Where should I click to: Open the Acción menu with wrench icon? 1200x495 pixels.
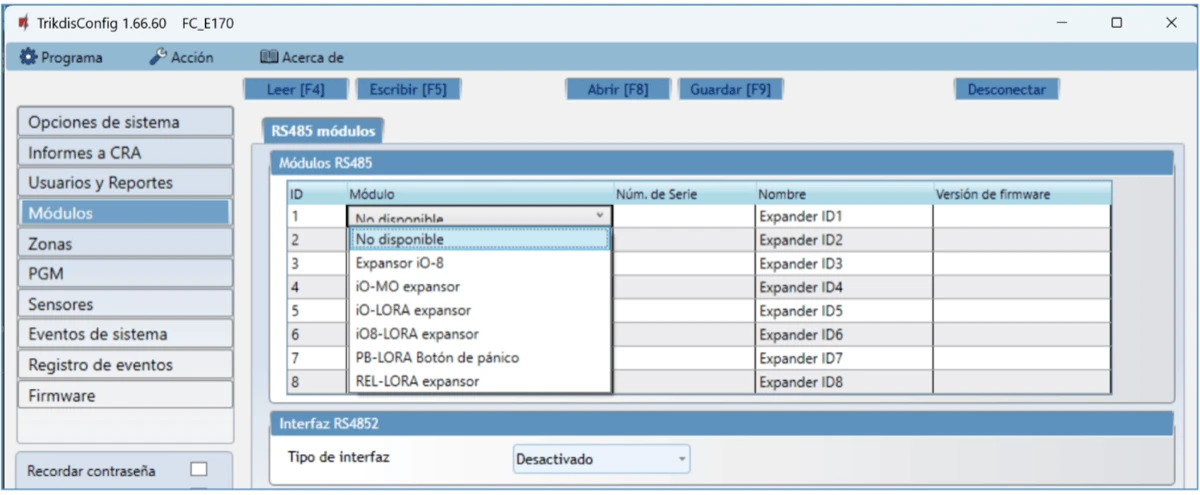[182, 58]
